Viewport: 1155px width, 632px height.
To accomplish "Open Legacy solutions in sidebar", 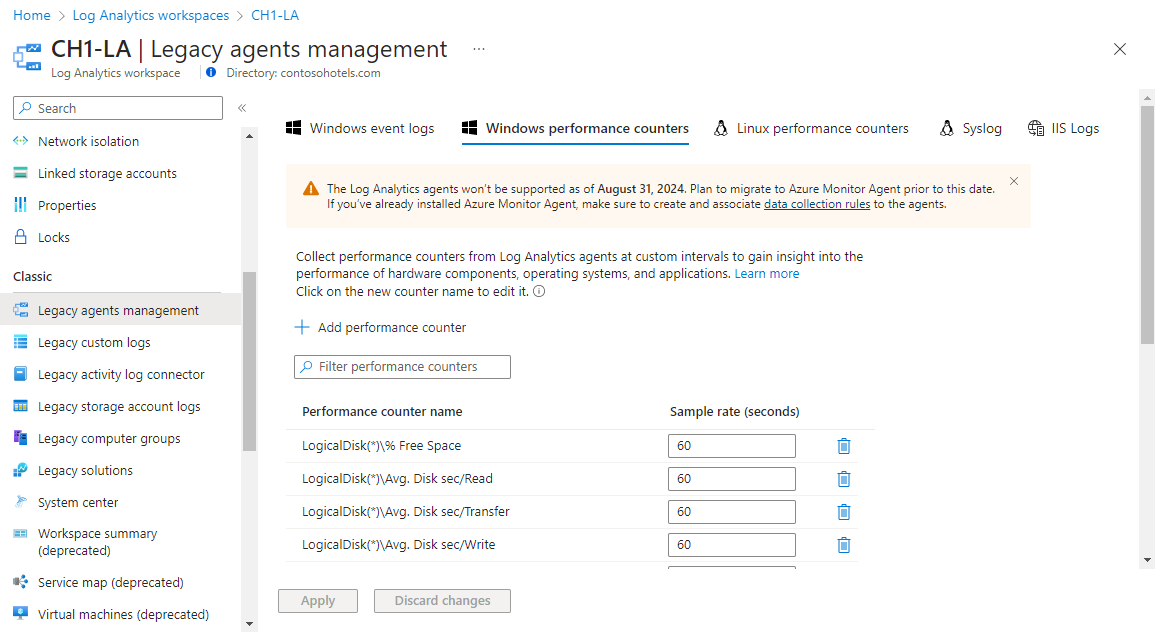I will coord(85,470).
